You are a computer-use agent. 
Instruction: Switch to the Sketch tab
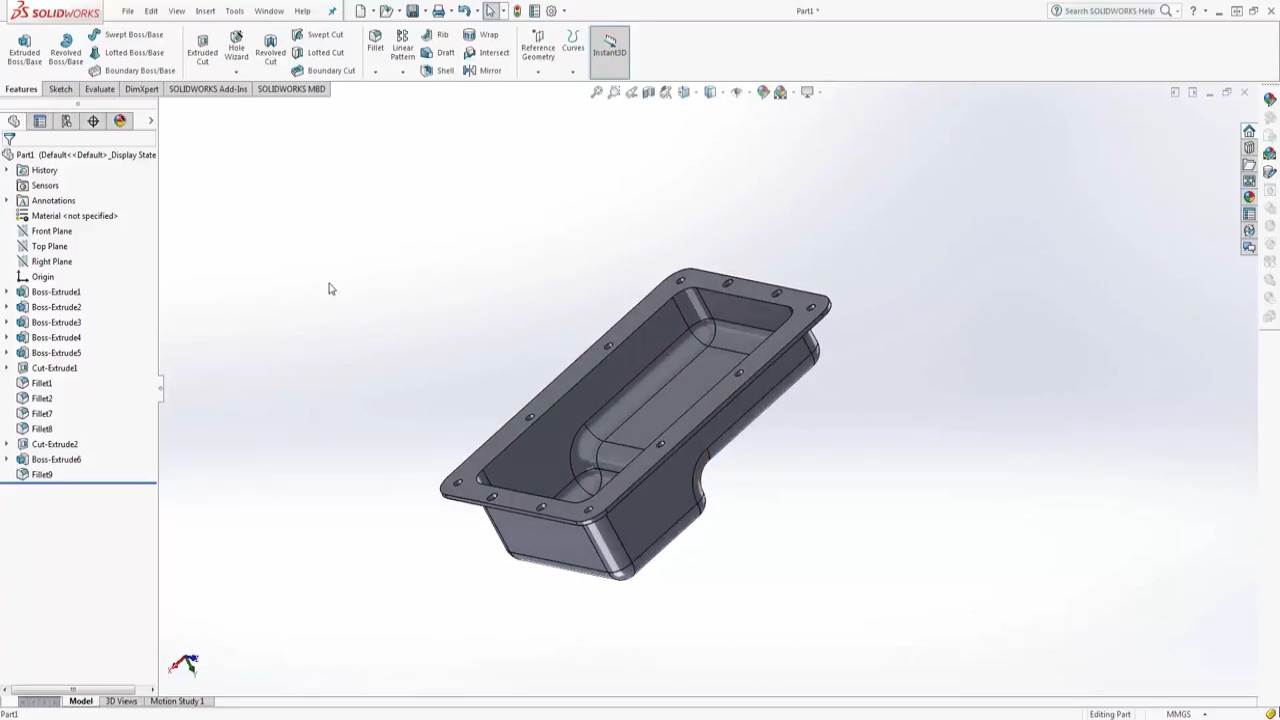[60, 89]
